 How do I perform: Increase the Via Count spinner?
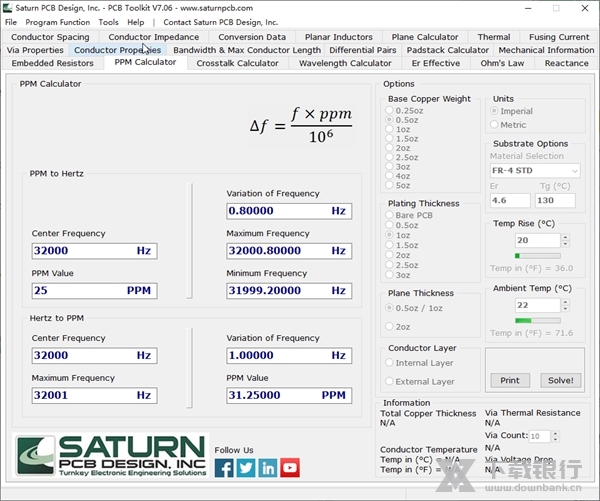(x=556, y=433)
